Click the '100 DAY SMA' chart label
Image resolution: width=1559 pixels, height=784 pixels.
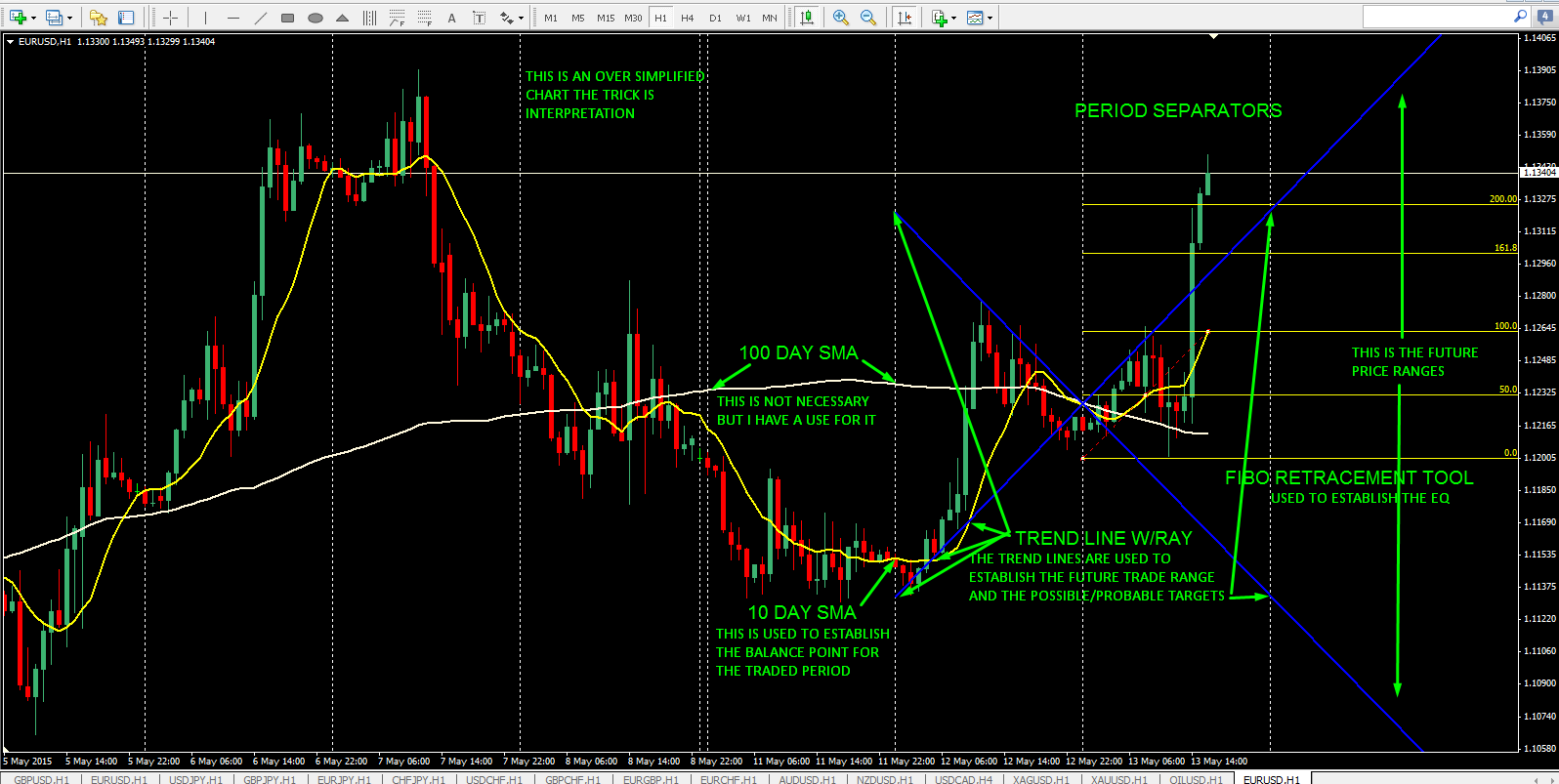click(798, 352)
